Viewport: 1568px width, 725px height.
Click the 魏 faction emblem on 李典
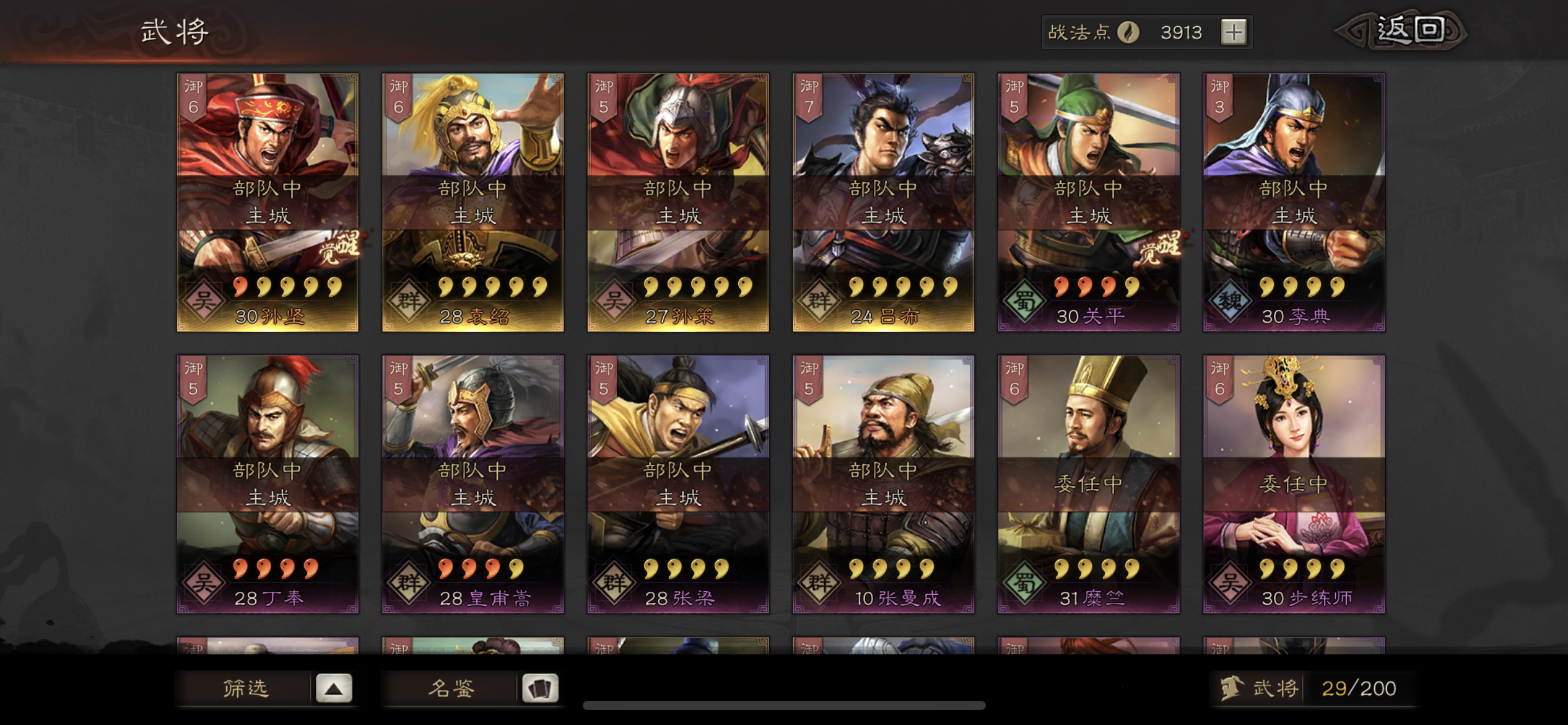coord(1229,301)
